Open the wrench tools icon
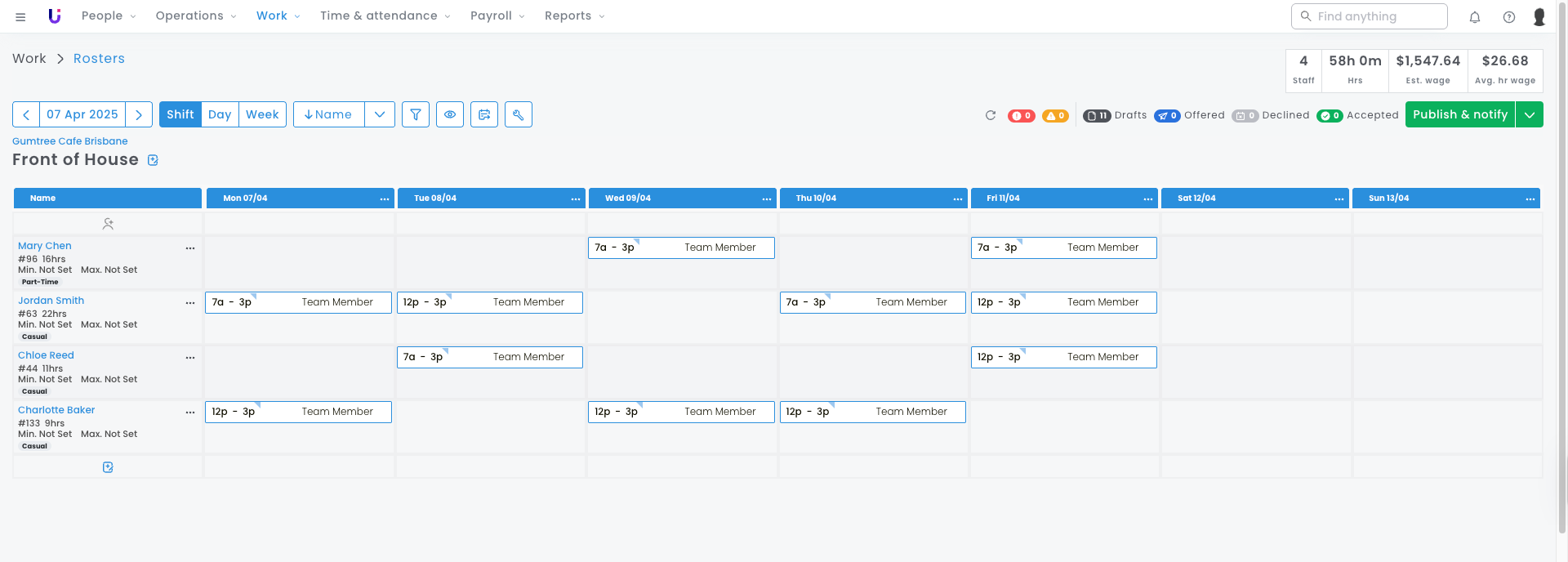1568x562 pixels. 519,114
